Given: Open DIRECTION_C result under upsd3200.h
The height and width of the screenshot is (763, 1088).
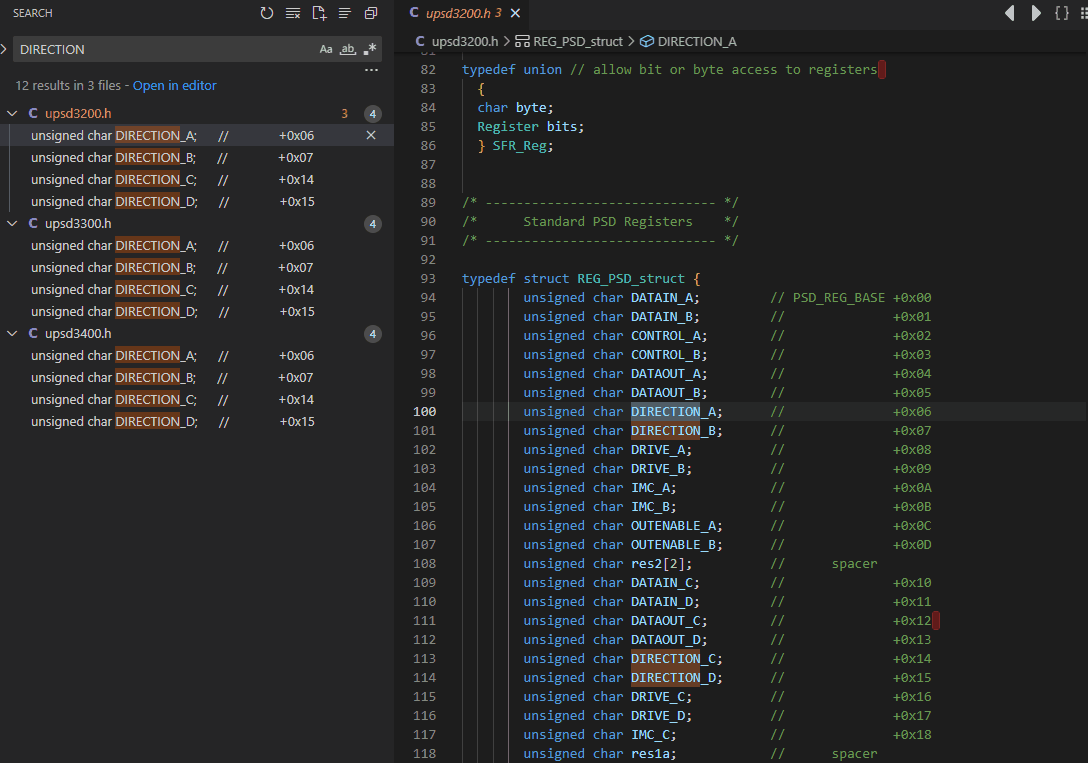Looking at the screenshot, I should coord(197,180).
